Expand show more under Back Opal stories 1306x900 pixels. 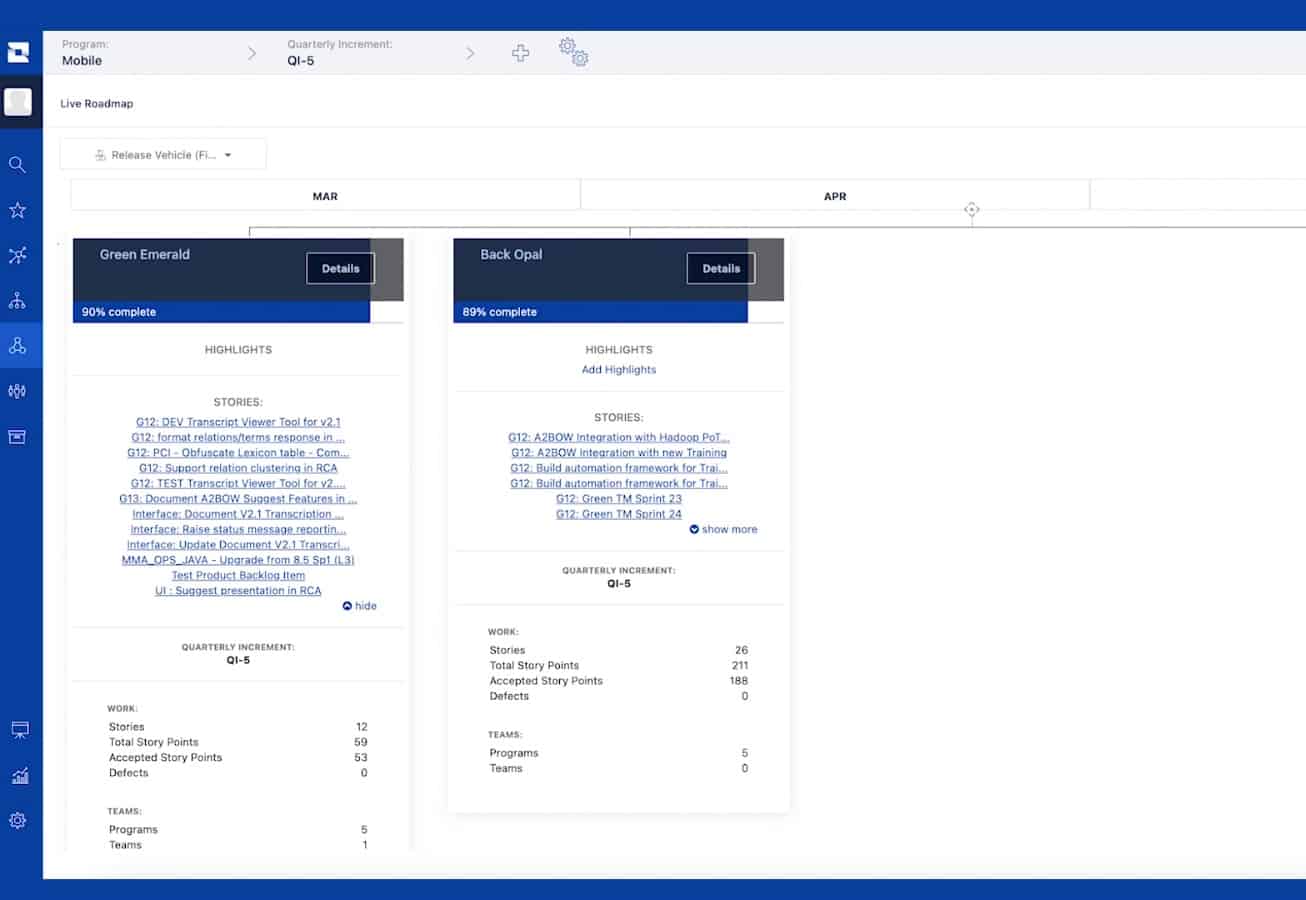tap(723, 529)
